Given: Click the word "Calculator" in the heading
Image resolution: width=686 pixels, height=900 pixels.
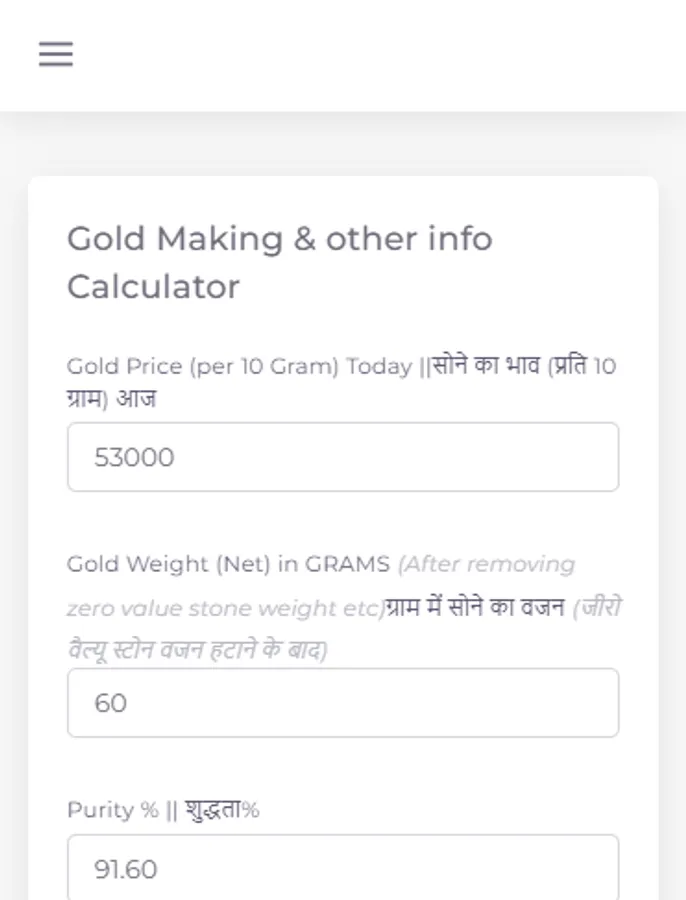Looking at the screenshot, I should click(153, 287).
